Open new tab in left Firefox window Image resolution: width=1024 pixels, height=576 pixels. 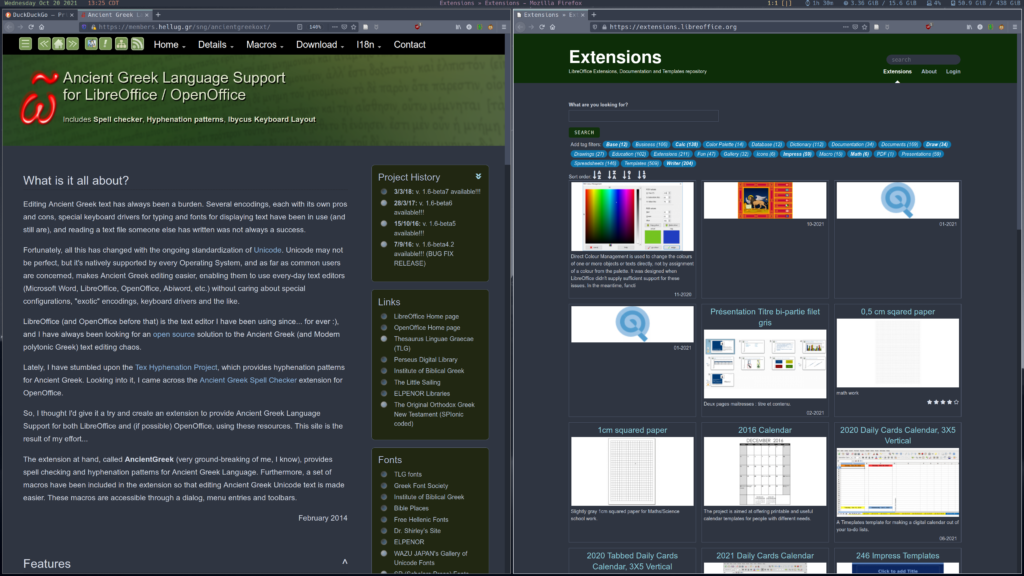click(158, 14)
